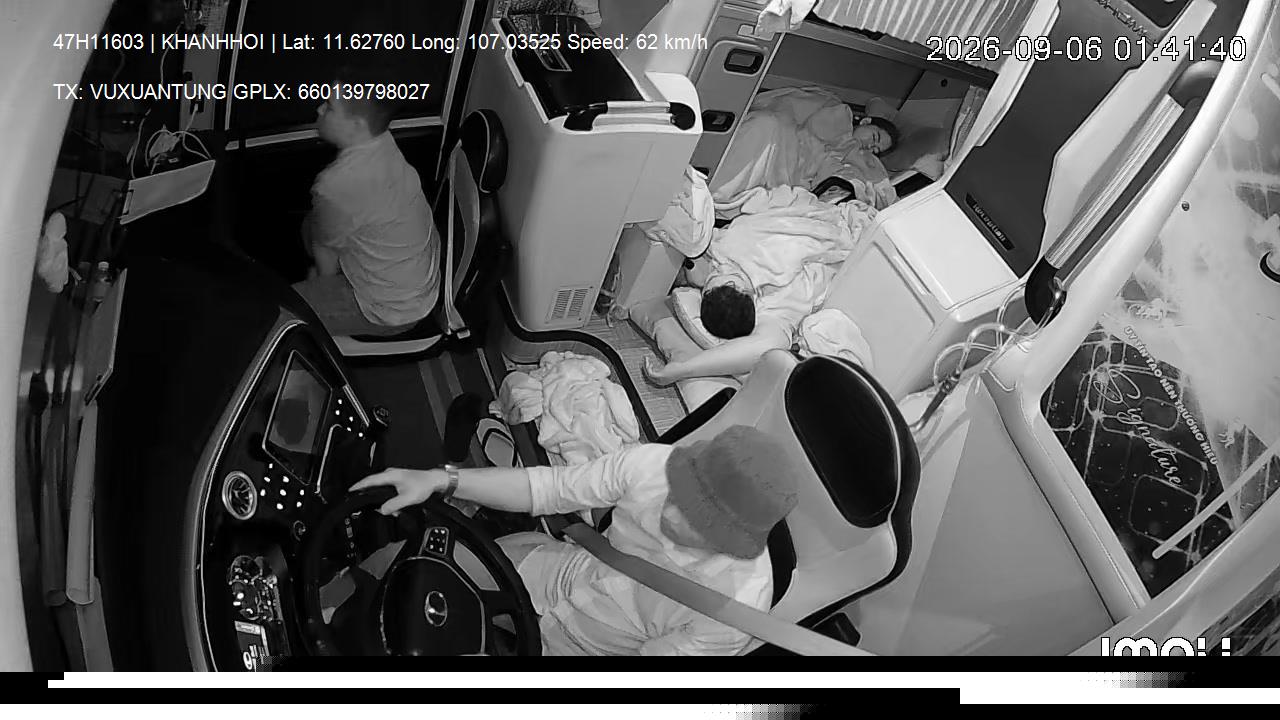Click the KHANHHOI label in overlay

click(212, 42)
